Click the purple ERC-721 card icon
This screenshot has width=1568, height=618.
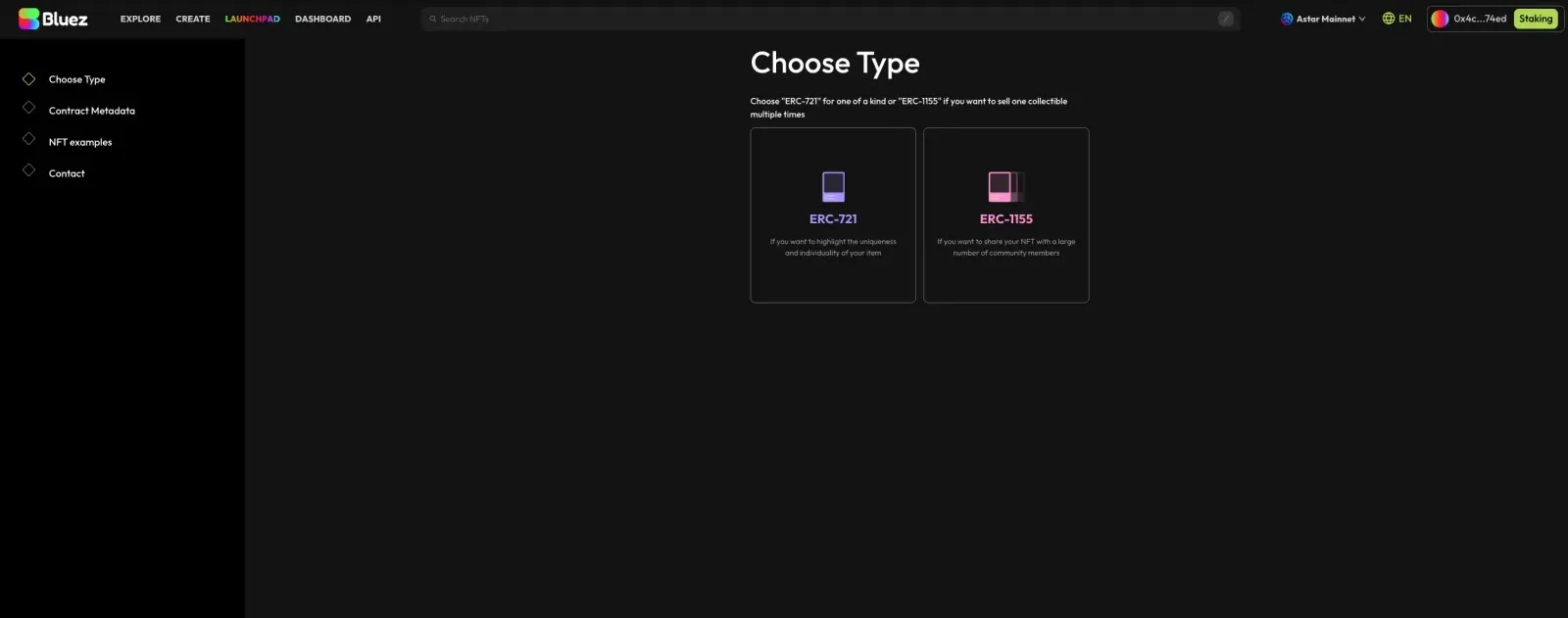pos(833,186)
